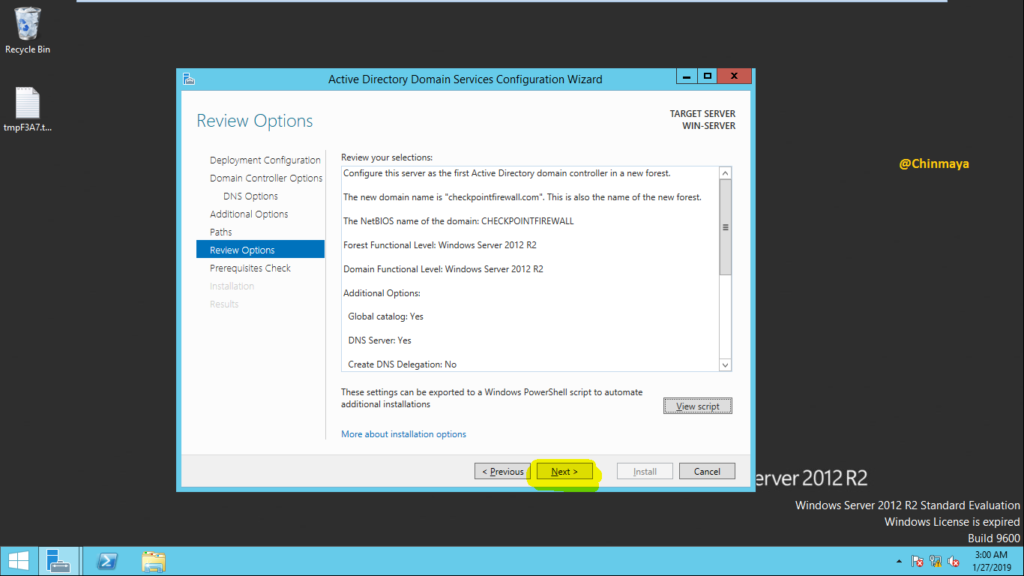The height and width of the screenshot is (576, 1024).
Task: Launch PowerShell from the taskbar
Action: pyautogui.click(x=107, y=561)
